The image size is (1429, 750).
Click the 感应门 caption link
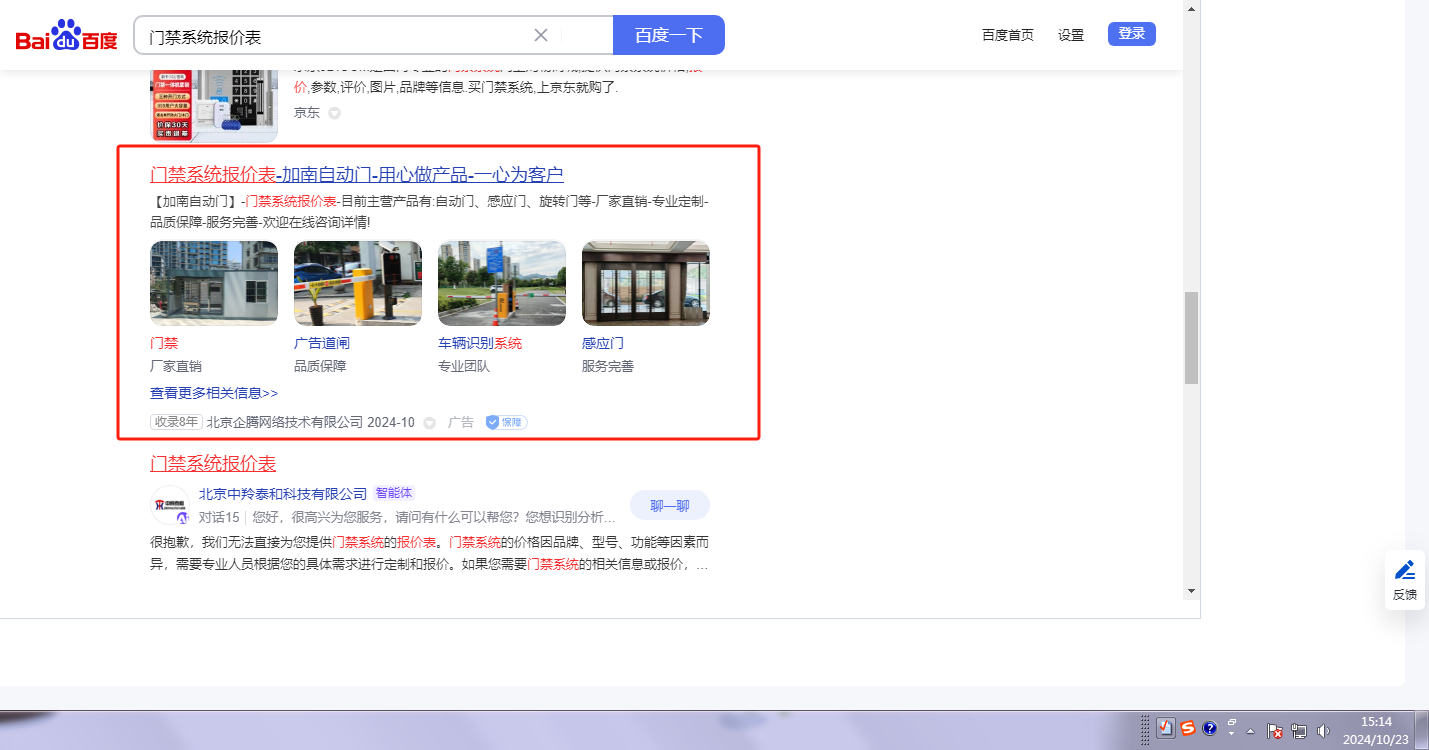pos(603,343)
